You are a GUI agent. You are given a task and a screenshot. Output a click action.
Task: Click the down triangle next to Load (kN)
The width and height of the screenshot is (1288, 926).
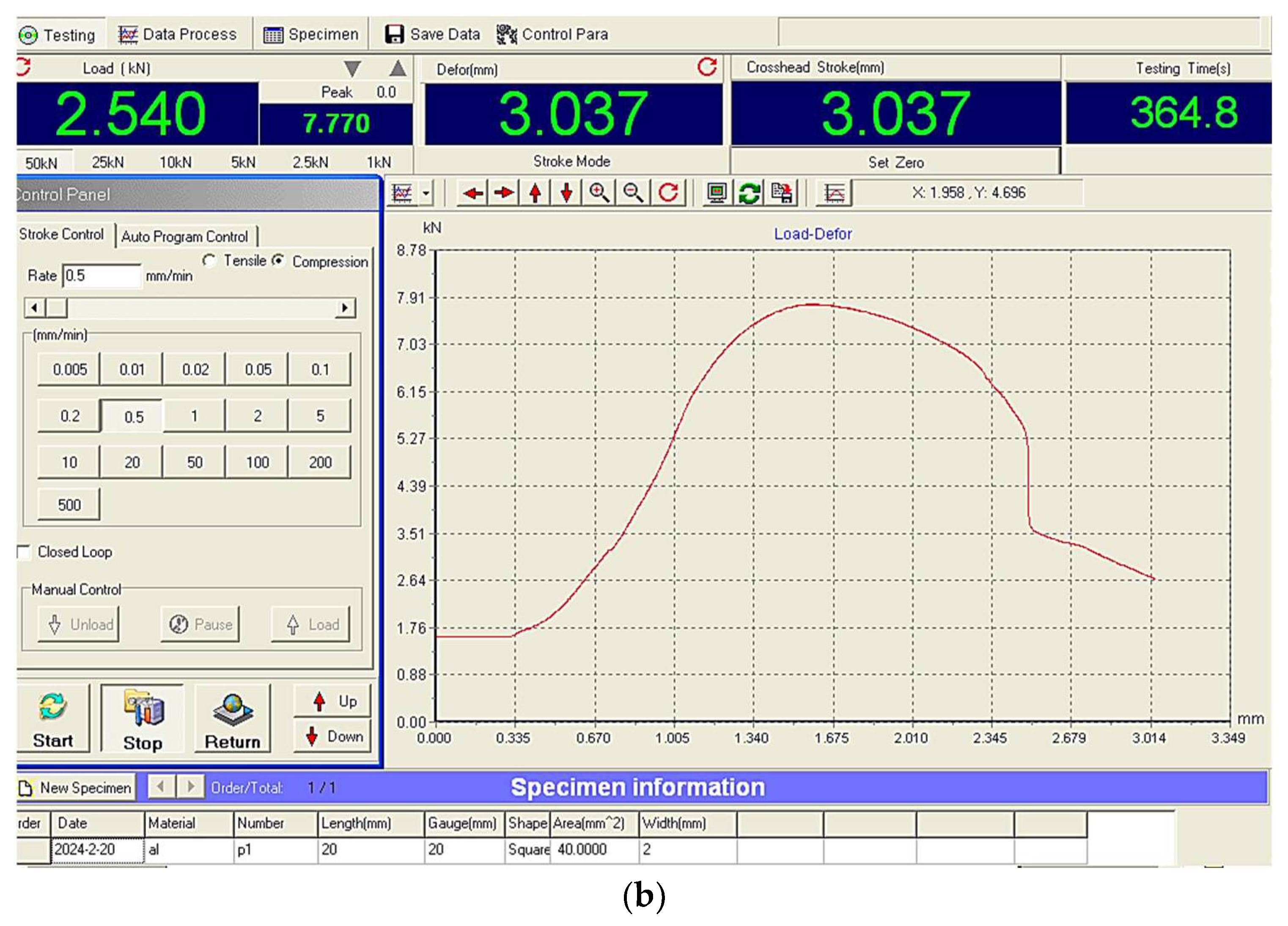[x=352, y=68]
